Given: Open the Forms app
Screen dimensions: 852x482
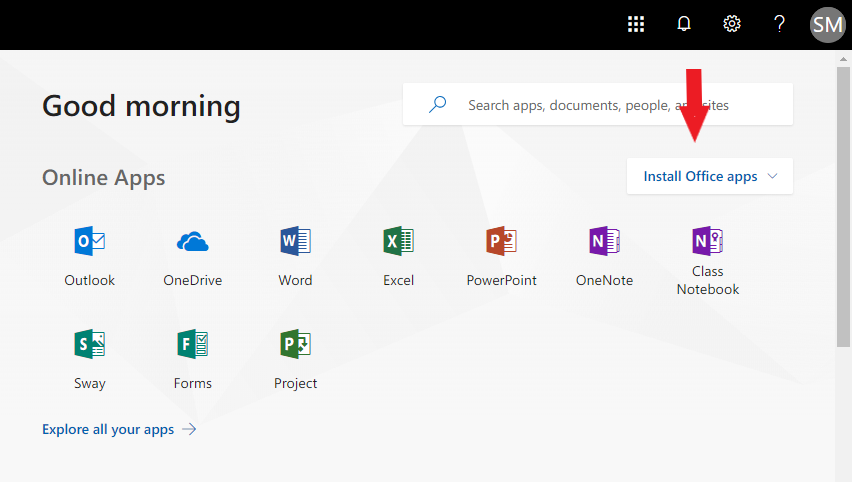Looking at the screenshot, I should pos(193,345).
